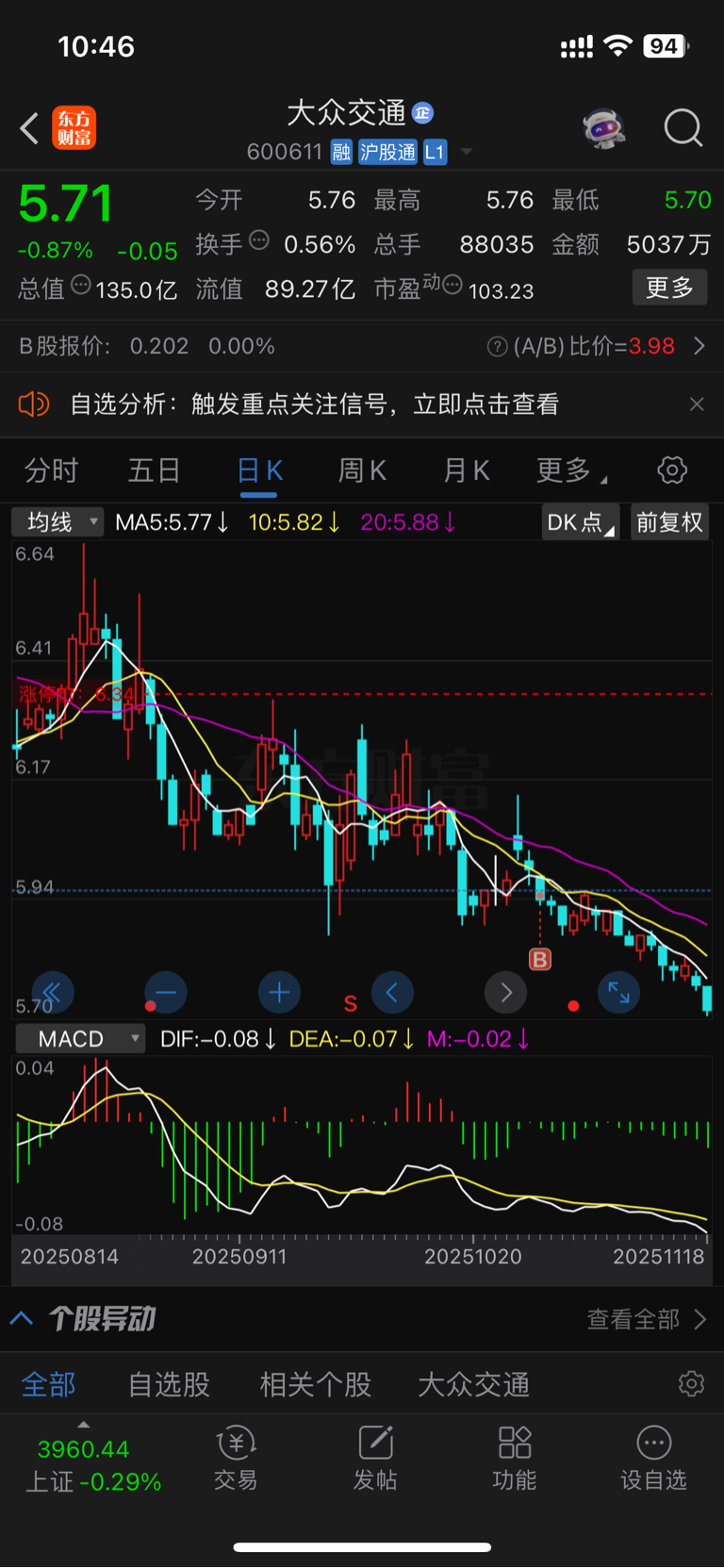Select the 相关个股 filter tab

315,1384
